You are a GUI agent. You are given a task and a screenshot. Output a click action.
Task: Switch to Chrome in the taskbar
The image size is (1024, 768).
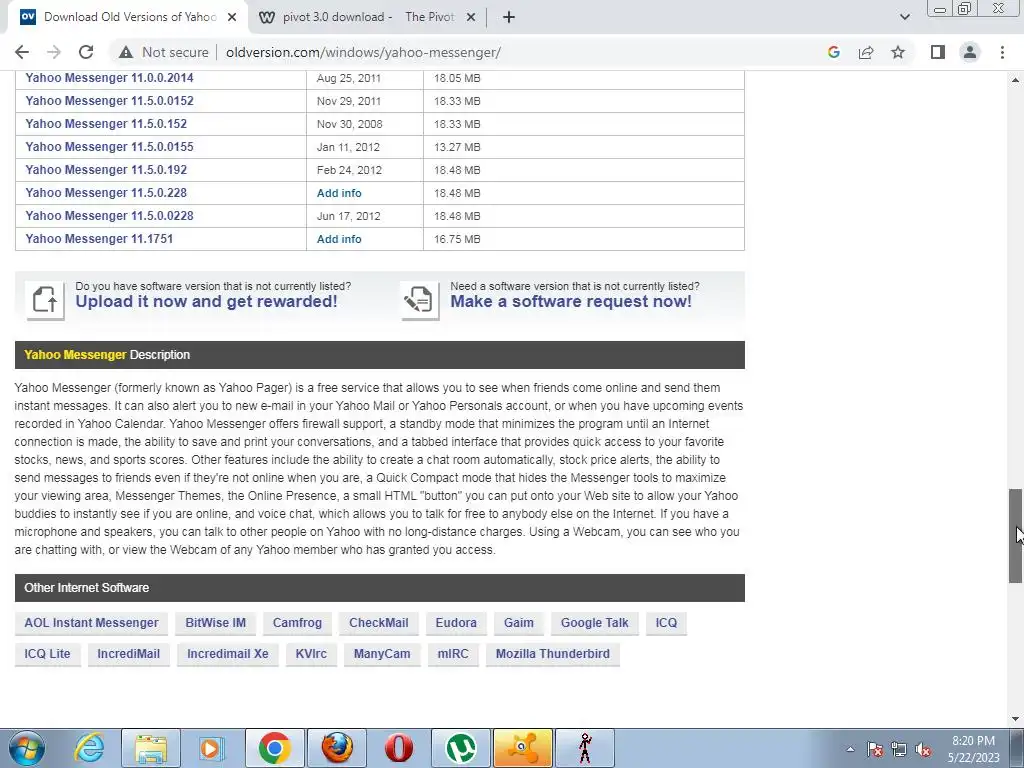point(274,748)
